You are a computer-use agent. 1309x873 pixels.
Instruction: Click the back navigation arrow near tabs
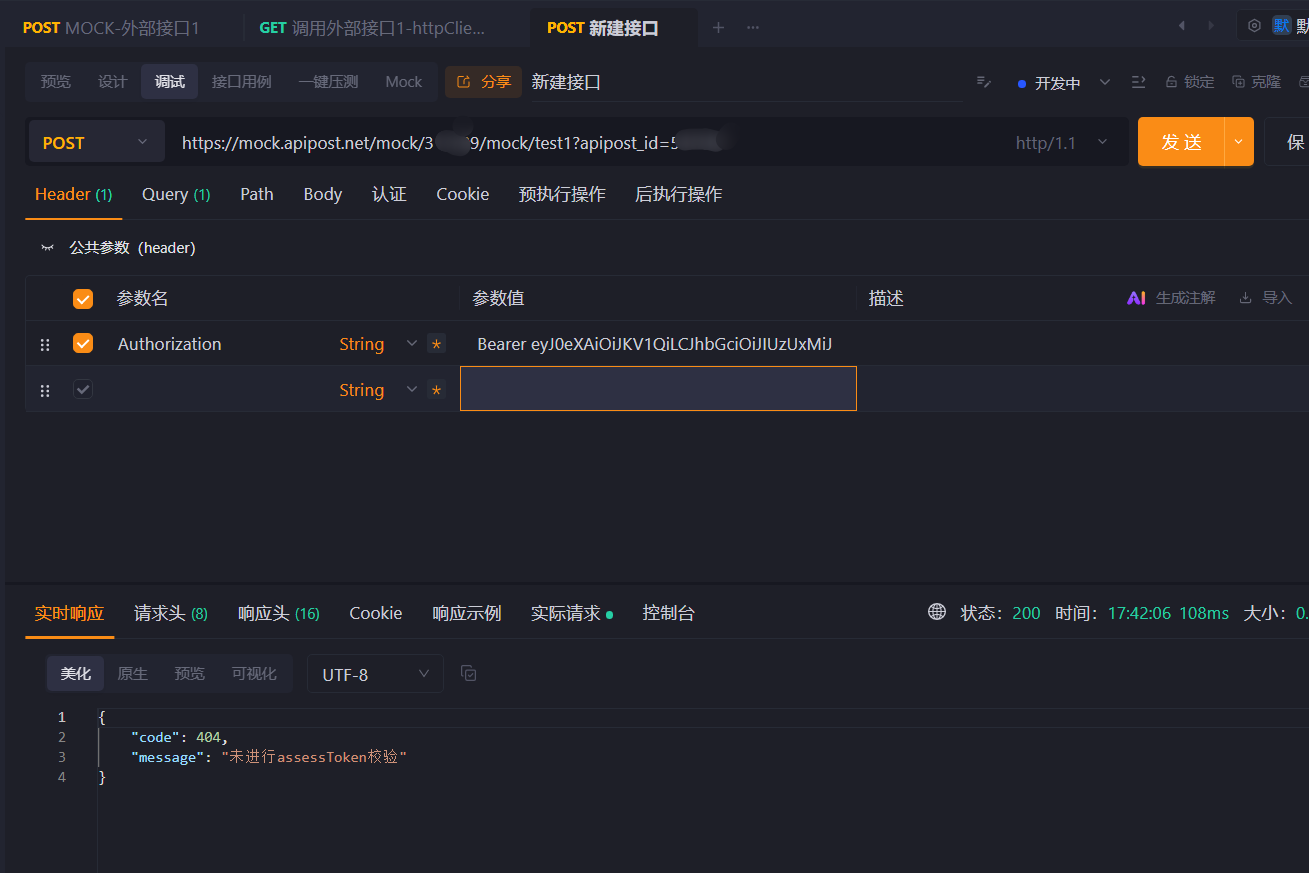click(x=1181, y=26)
